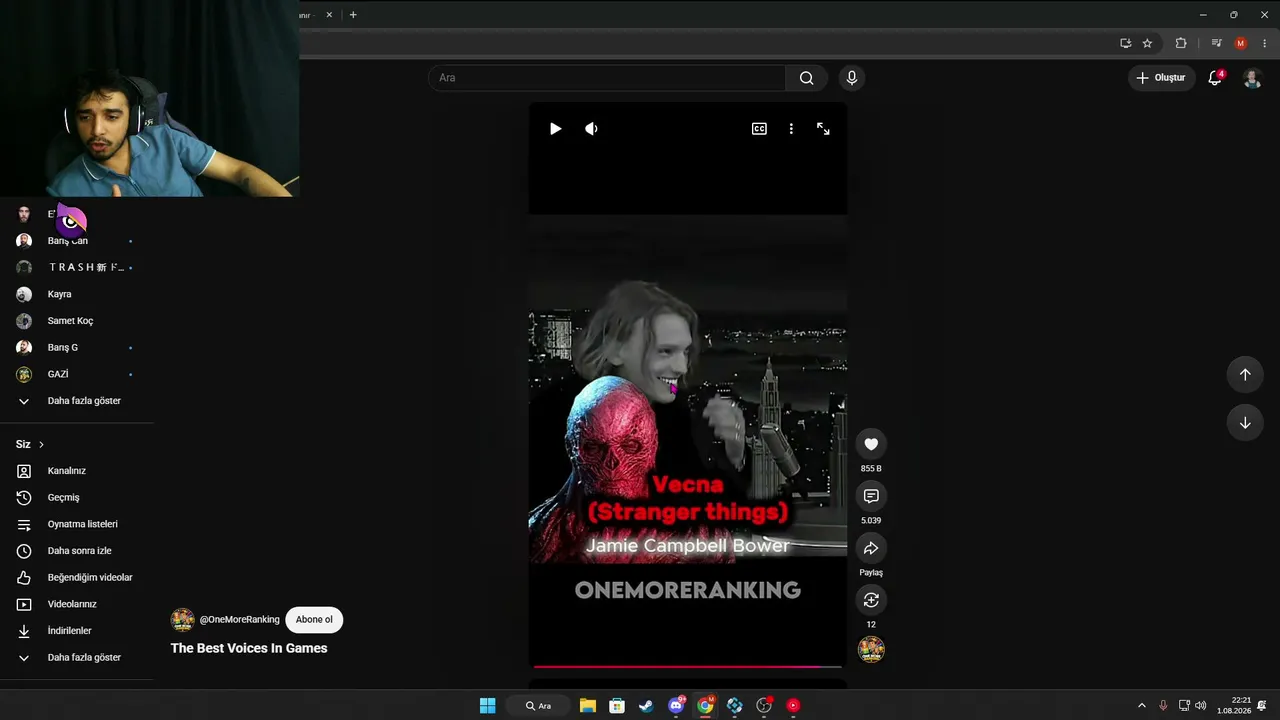Image resolution: width=1280 pixels, height=720 pixels.
Task: Go to the next Short with down arrow
Action: coord(1245,422)
